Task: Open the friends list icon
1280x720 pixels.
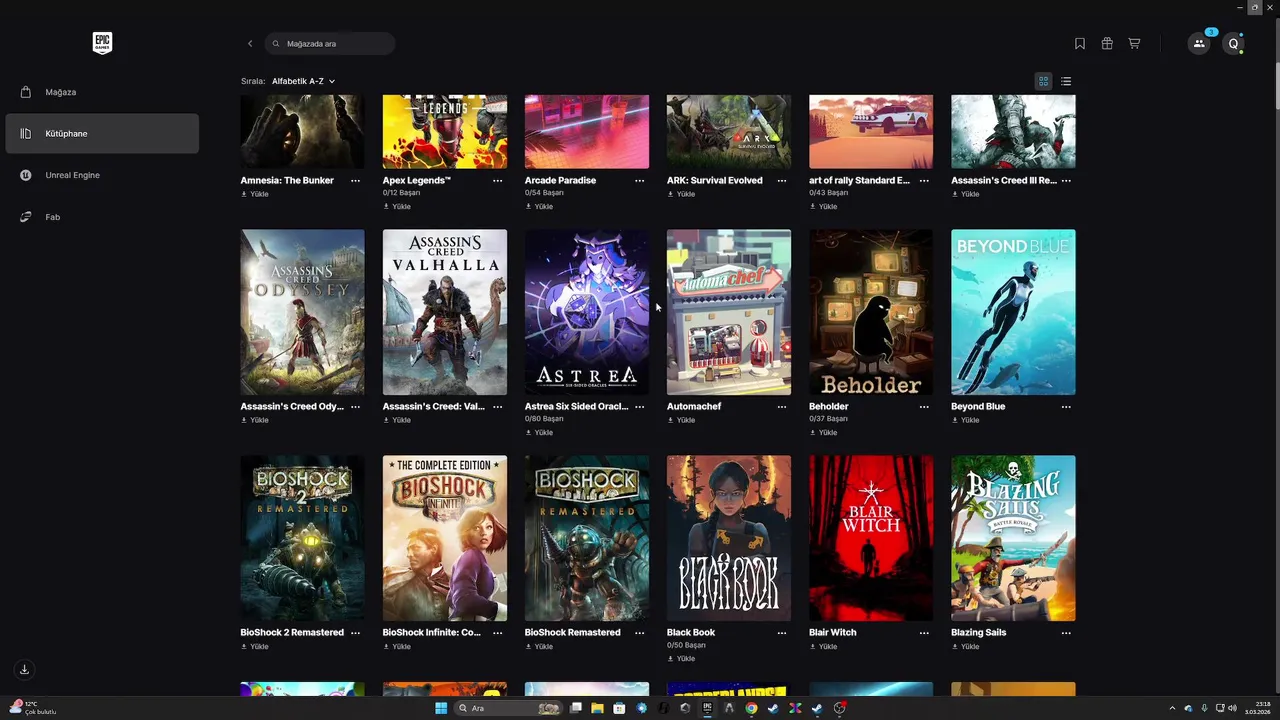Action: tap(1199, 44)
